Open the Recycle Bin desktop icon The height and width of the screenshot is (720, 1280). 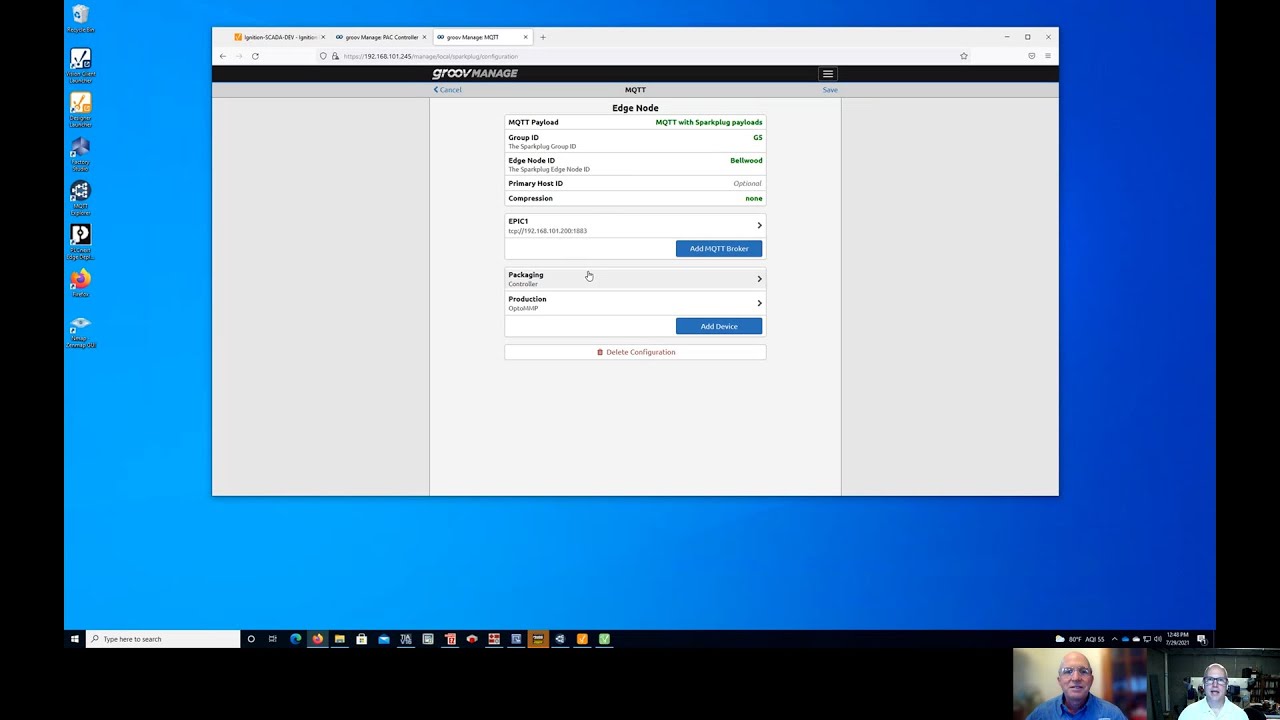pos(81,19)
